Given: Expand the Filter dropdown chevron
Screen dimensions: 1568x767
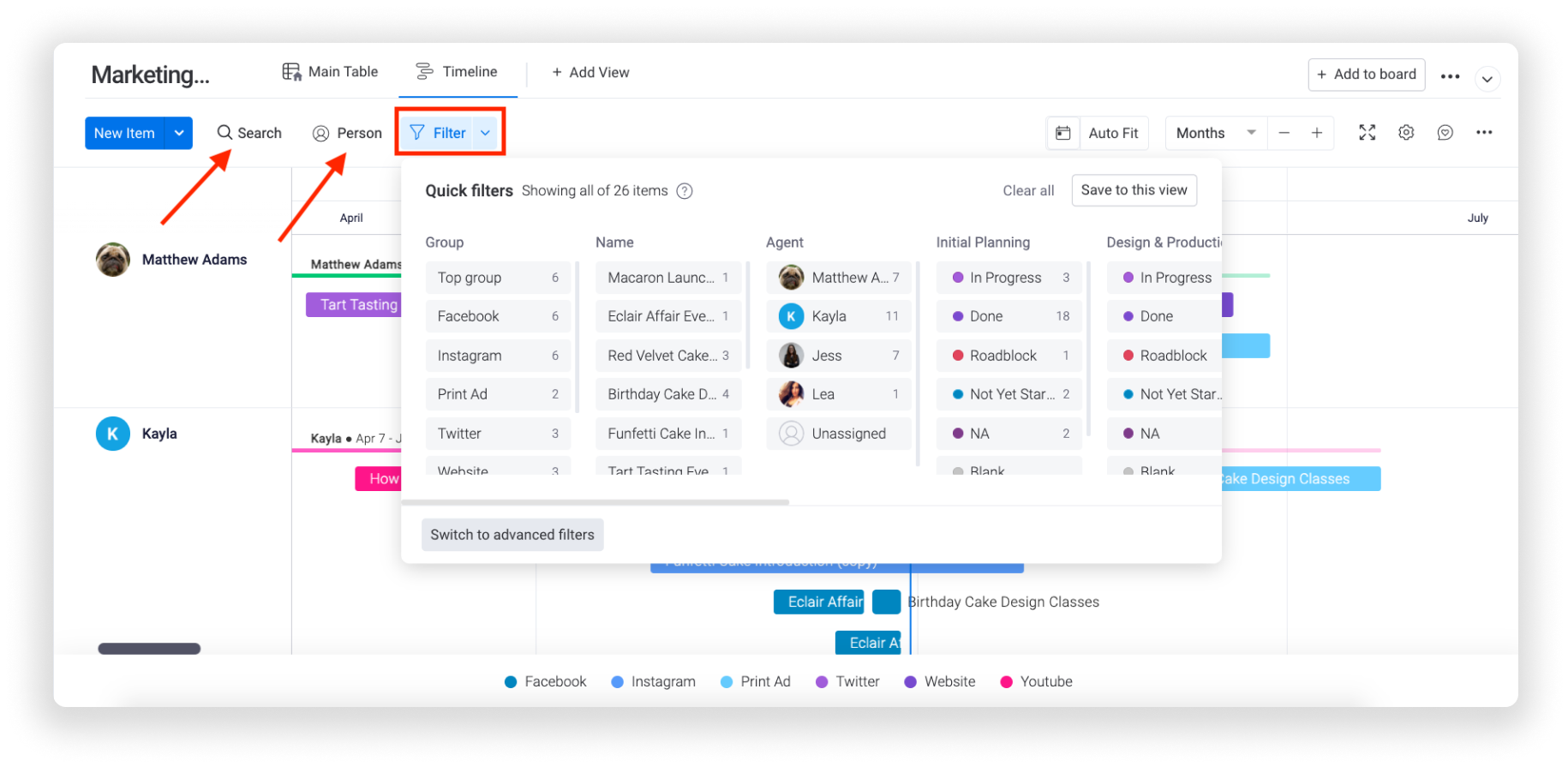Looking at the screenshot, I should click(x=486, y=133).
